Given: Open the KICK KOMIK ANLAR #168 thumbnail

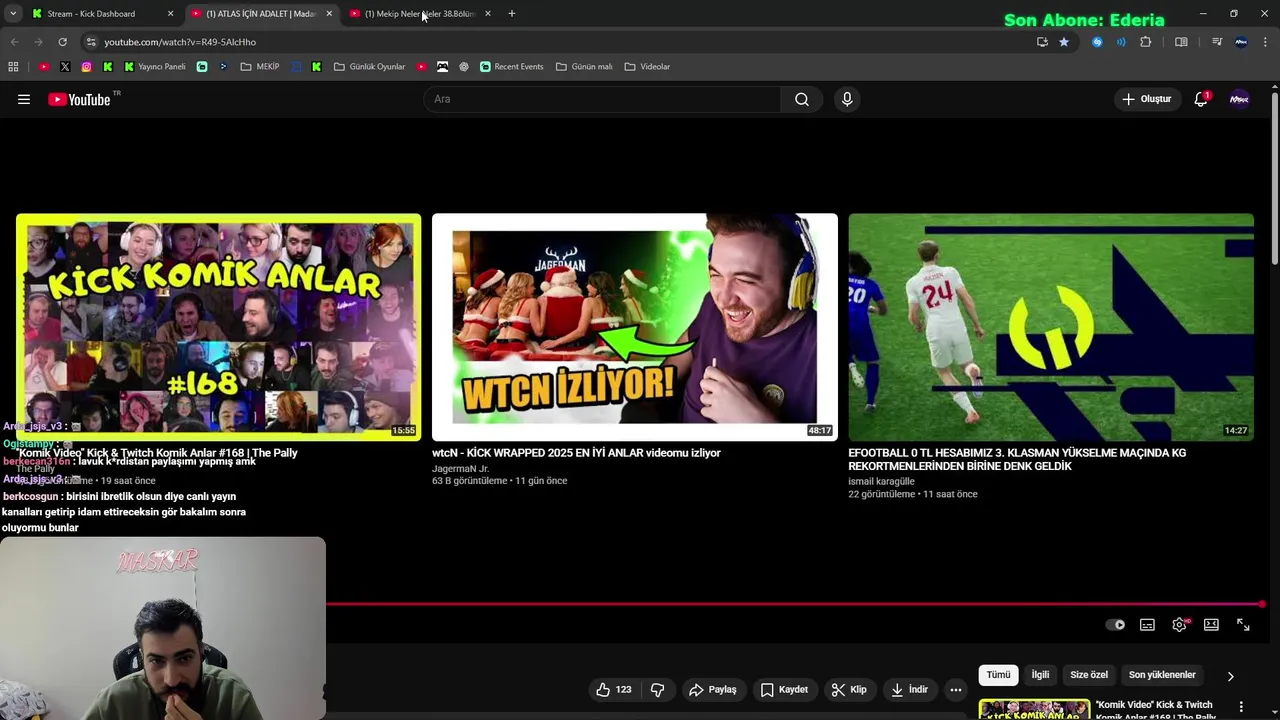Looking at the screenshot, I should [218, 327].
